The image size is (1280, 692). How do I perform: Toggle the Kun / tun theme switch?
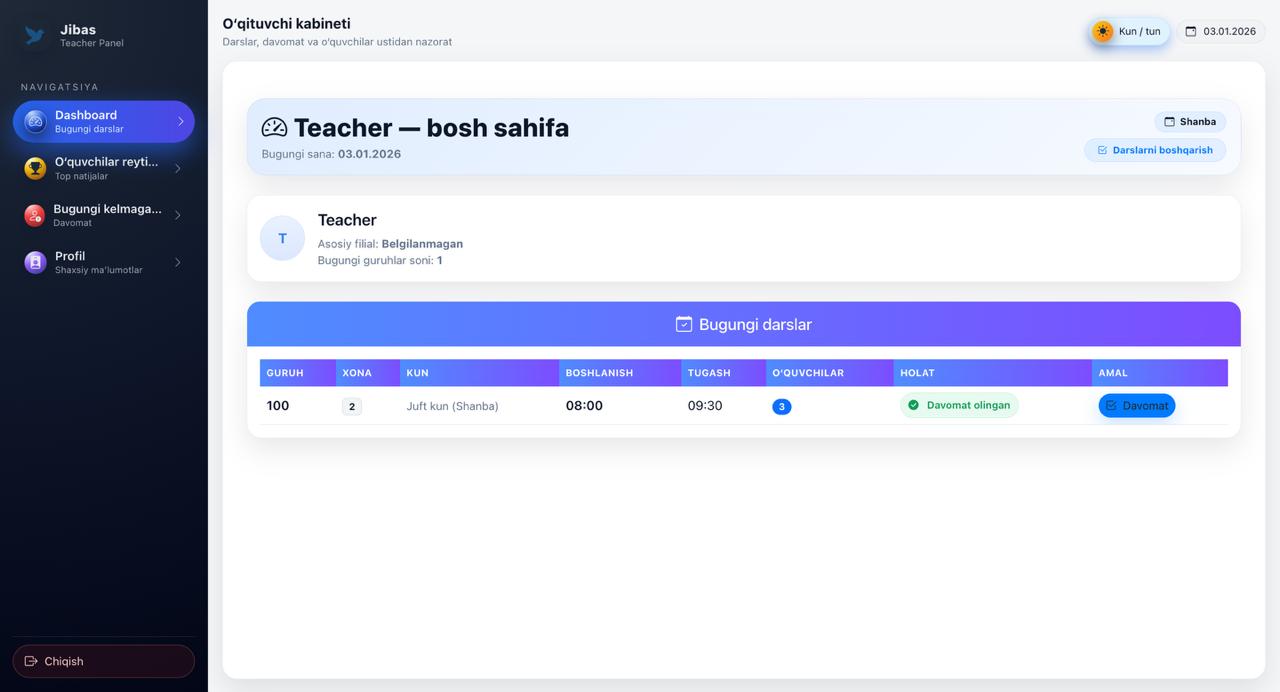1129,32
